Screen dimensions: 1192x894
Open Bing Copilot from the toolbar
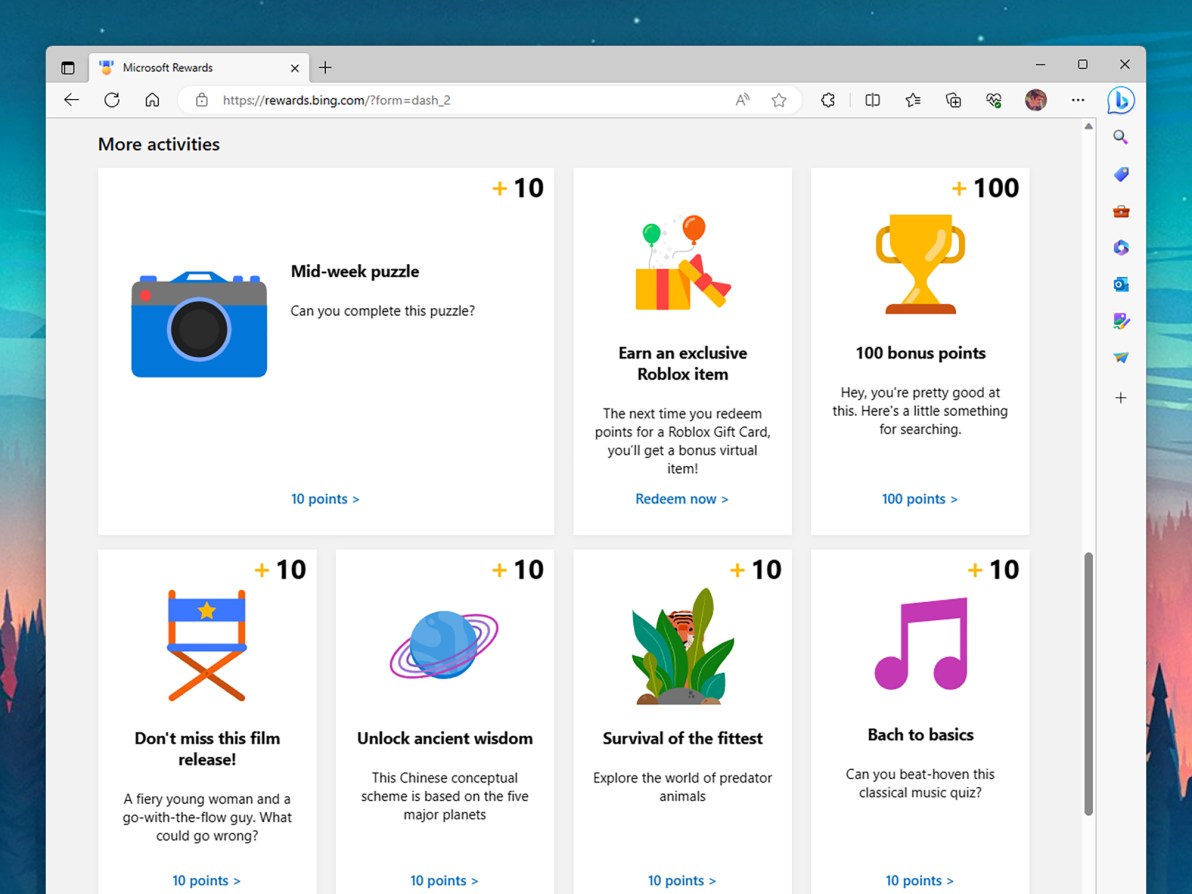(1120, 100)
